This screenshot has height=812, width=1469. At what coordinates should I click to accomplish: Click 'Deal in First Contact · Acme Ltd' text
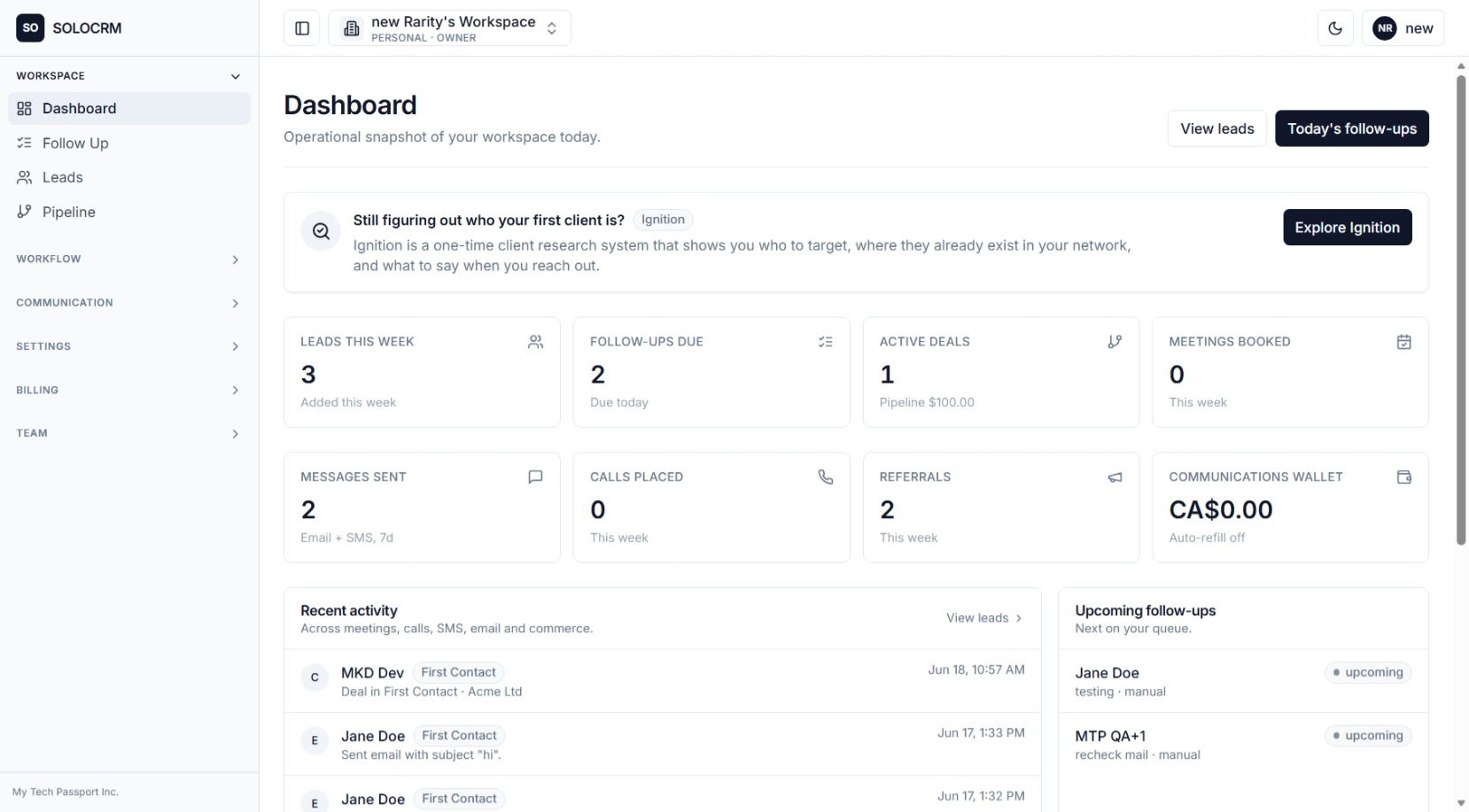(x=431, y=692)
